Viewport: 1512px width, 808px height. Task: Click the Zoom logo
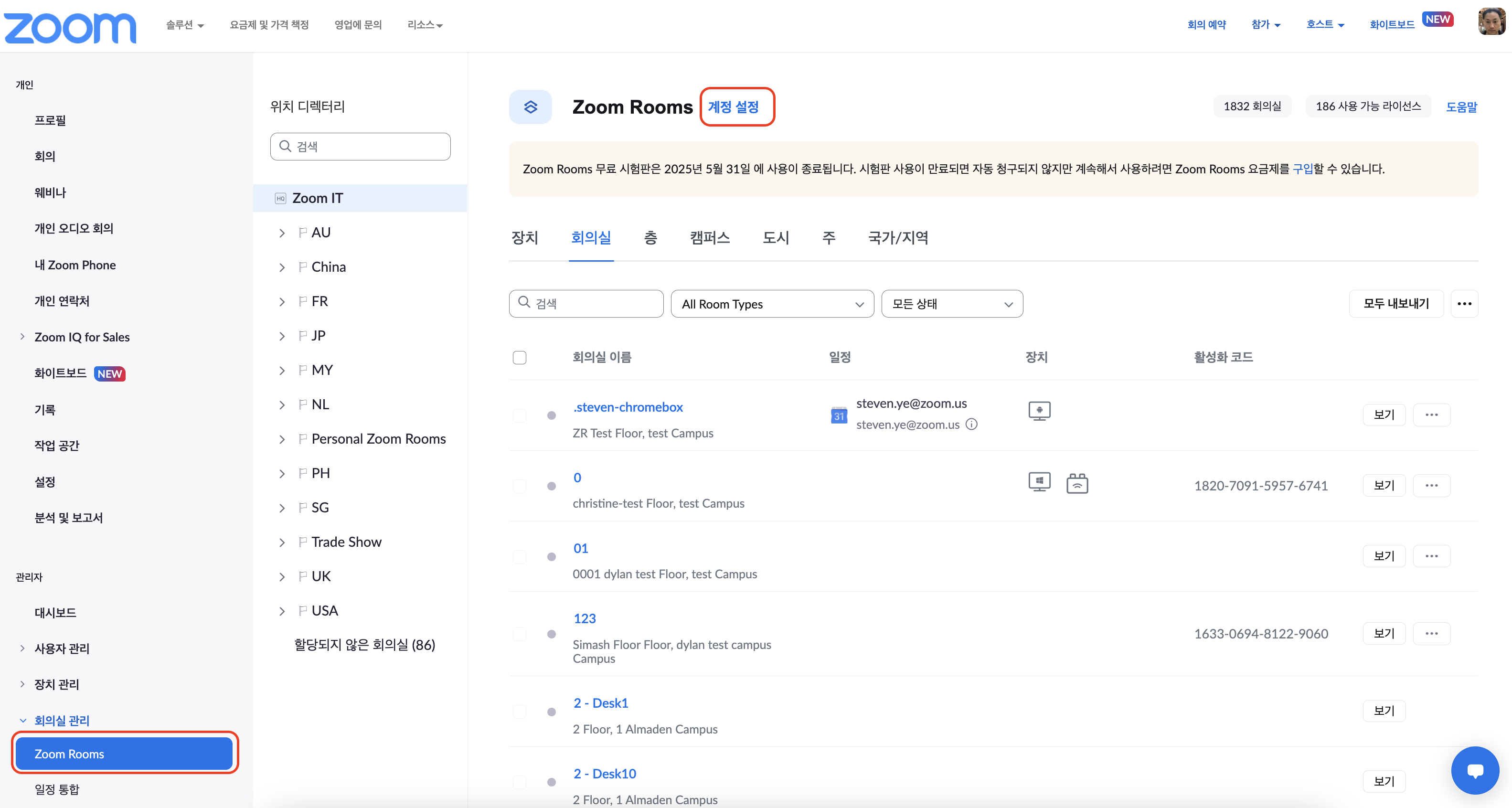tap(70, 27)
